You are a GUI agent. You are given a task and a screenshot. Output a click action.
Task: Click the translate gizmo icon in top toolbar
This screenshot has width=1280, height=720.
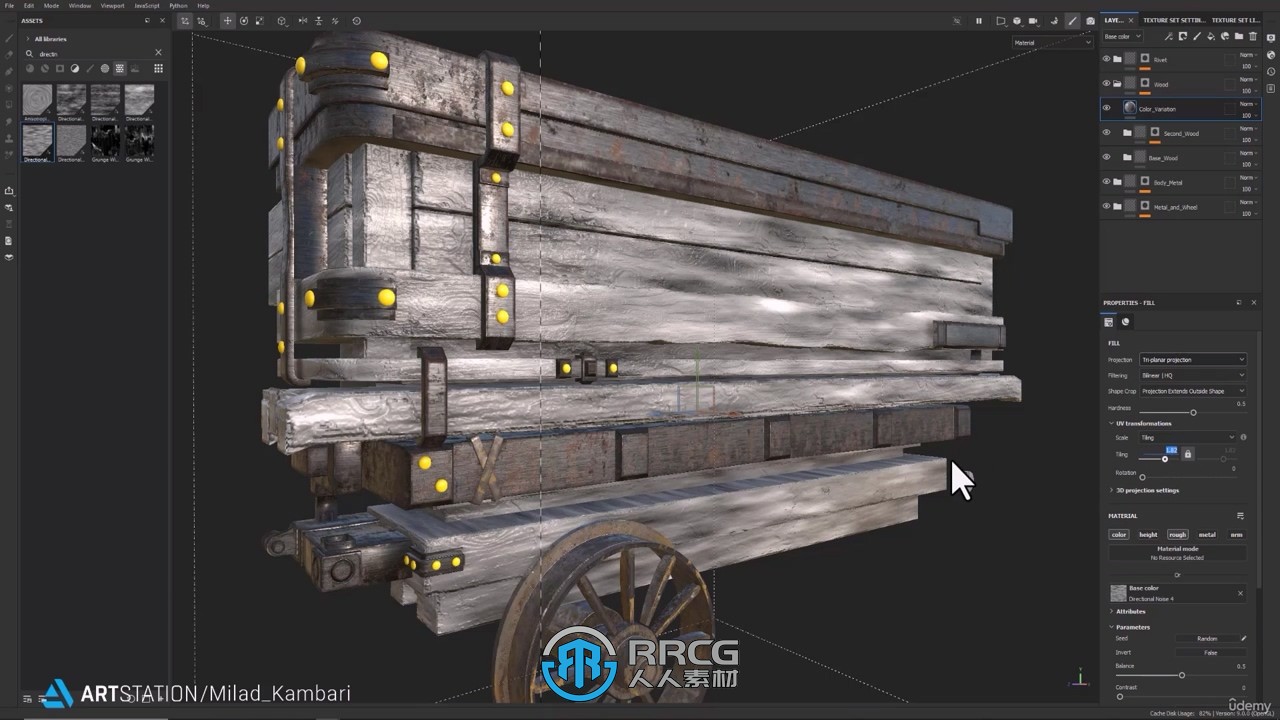pos(228,21)
